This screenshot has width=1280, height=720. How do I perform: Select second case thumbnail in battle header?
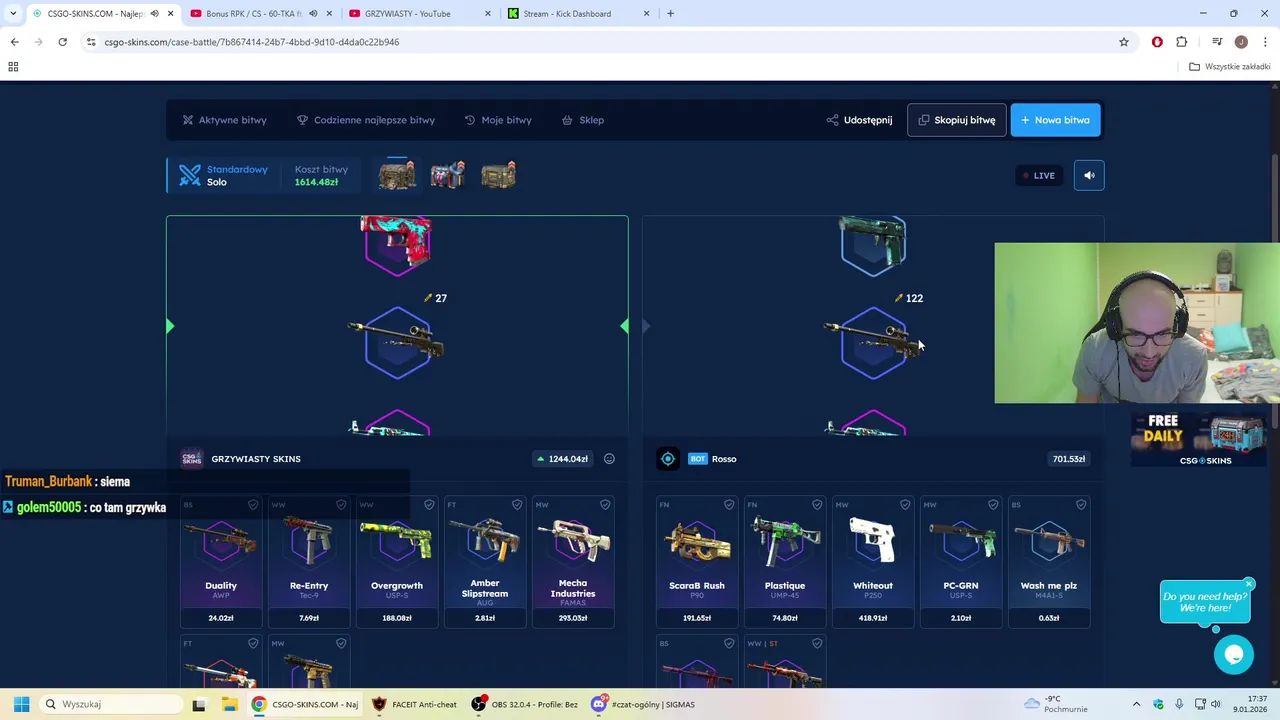[x=447, y=175]
